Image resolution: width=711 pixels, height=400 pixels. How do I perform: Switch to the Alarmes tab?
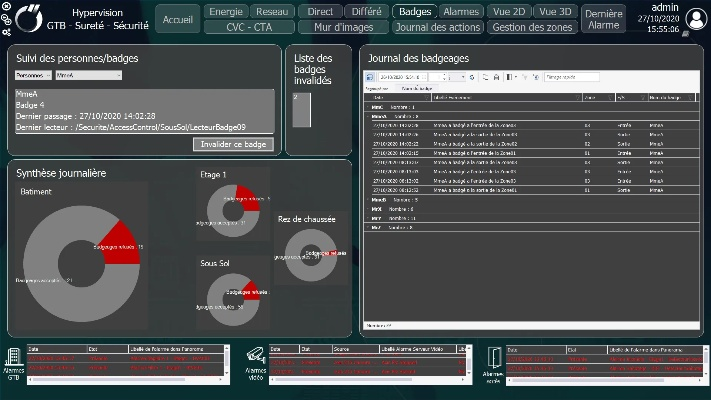pos(461,11)
